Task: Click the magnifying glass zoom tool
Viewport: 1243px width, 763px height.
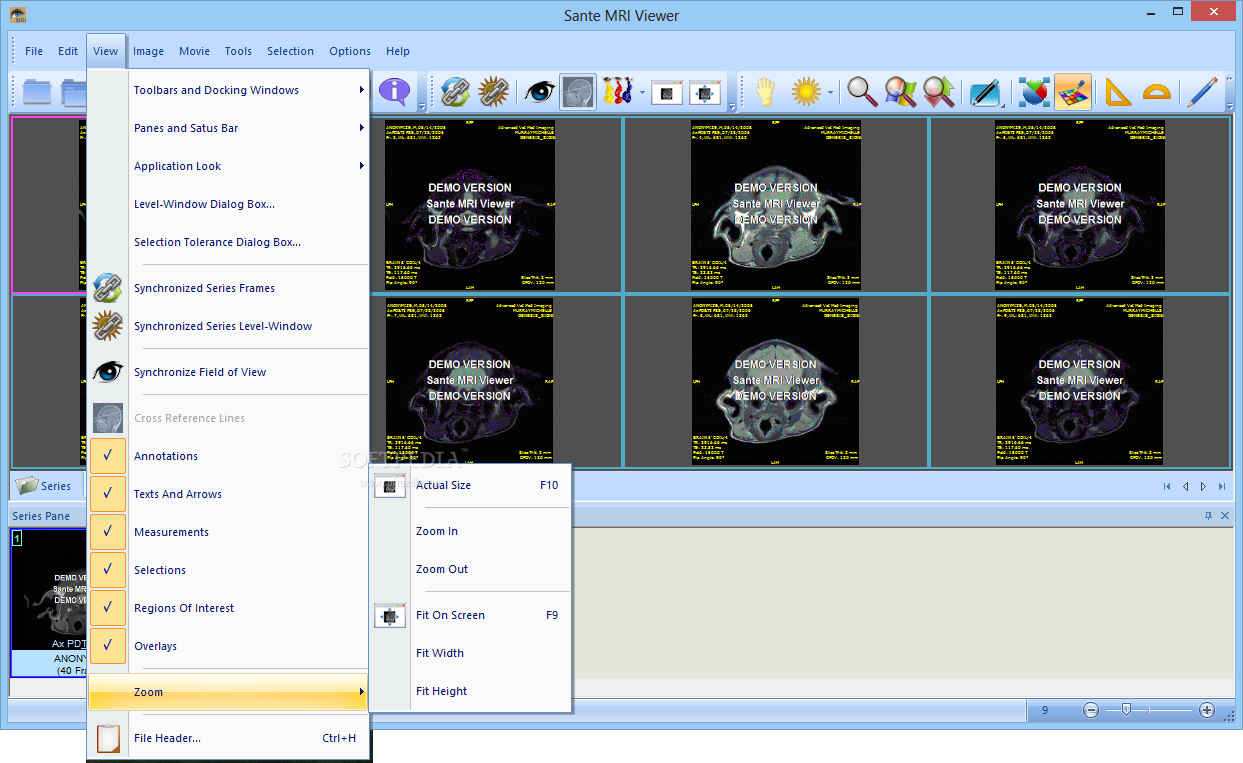Action: pyautogui.click(x=861, y=92)
